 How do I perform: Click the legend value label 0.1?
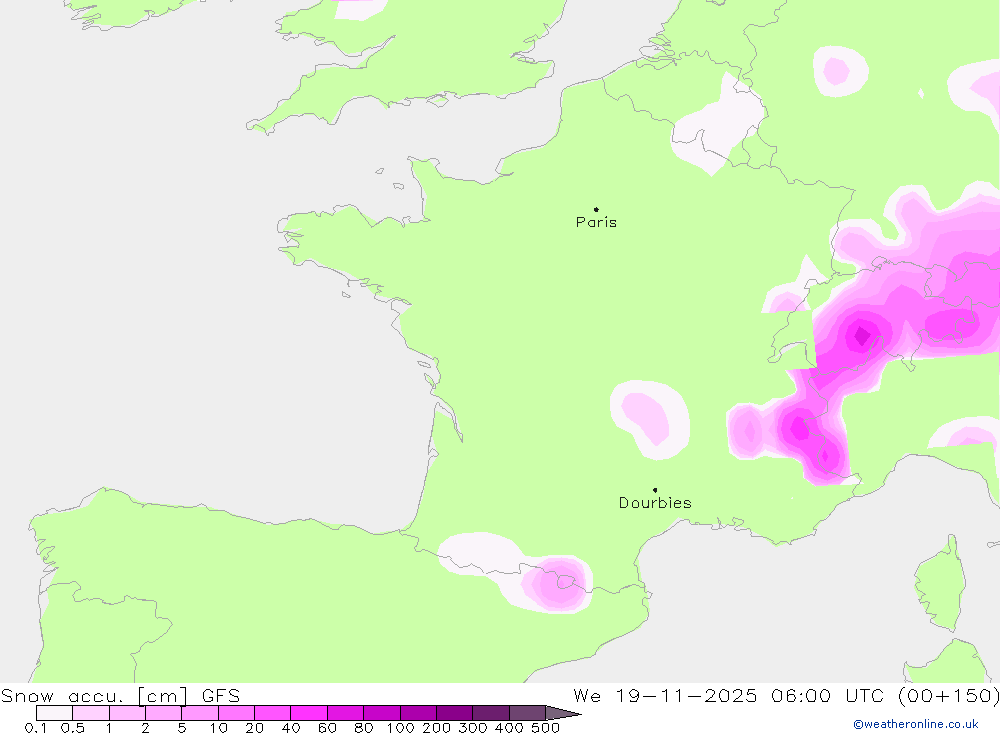point(36,727)
